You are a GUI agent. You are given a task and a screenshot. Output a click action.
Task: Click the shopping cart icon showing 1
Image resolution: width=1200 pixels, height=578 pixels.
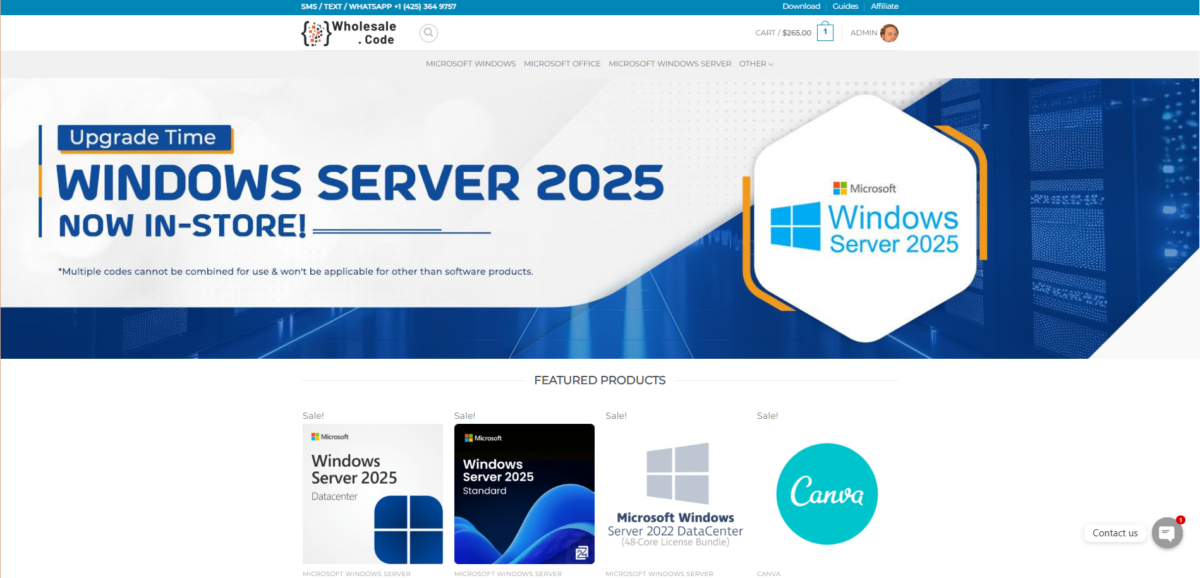pyautogui.click(x=825, y=32)
